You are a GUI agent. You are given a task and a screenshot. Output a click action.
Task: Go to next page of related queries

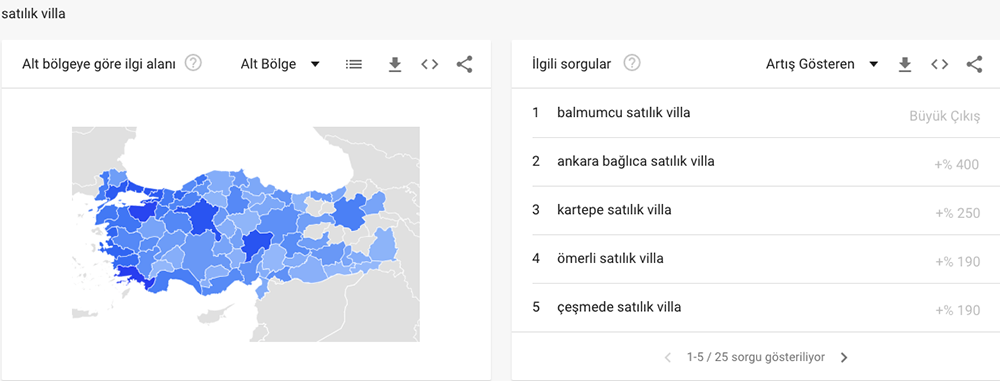pos(844,357)
